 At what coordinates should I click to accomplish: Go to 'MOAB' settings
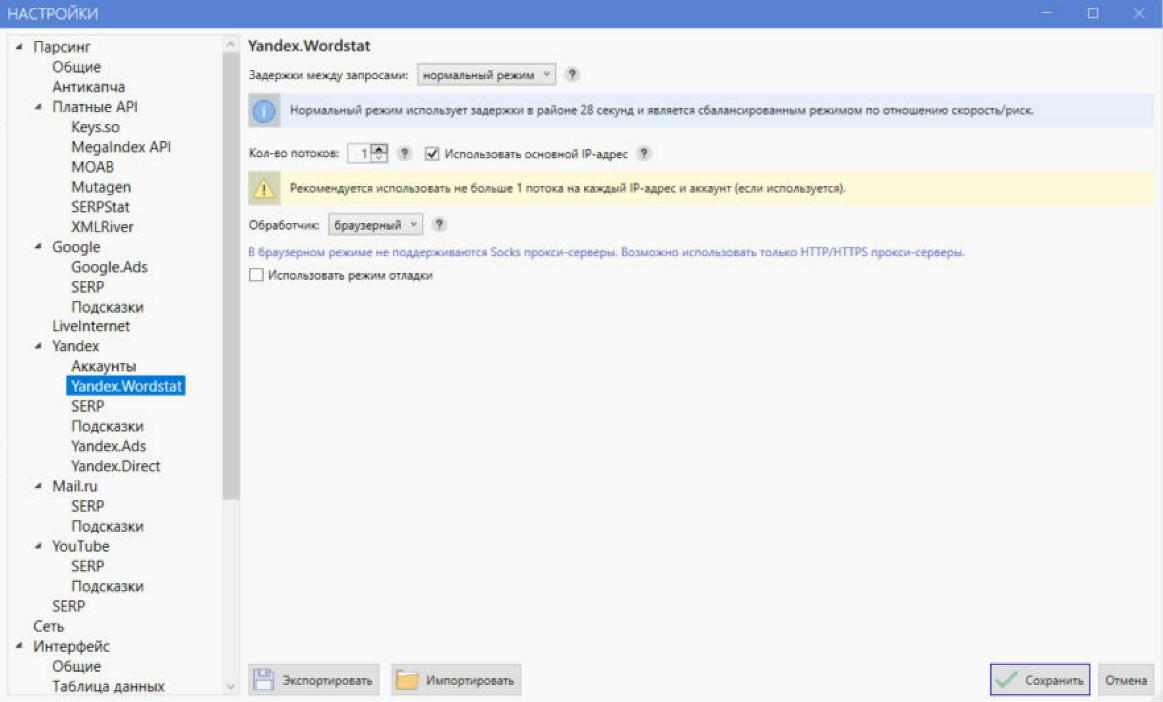[x=93, y=167]
